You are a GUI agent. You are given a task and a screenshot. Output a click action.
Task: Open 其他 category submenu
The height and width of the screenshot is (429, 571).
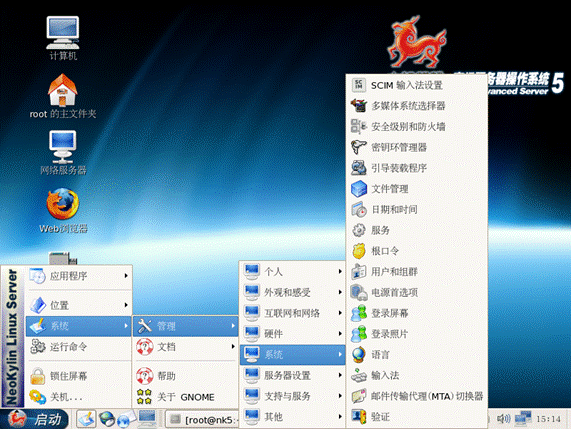pyautogui.click(x=292, y=417)
